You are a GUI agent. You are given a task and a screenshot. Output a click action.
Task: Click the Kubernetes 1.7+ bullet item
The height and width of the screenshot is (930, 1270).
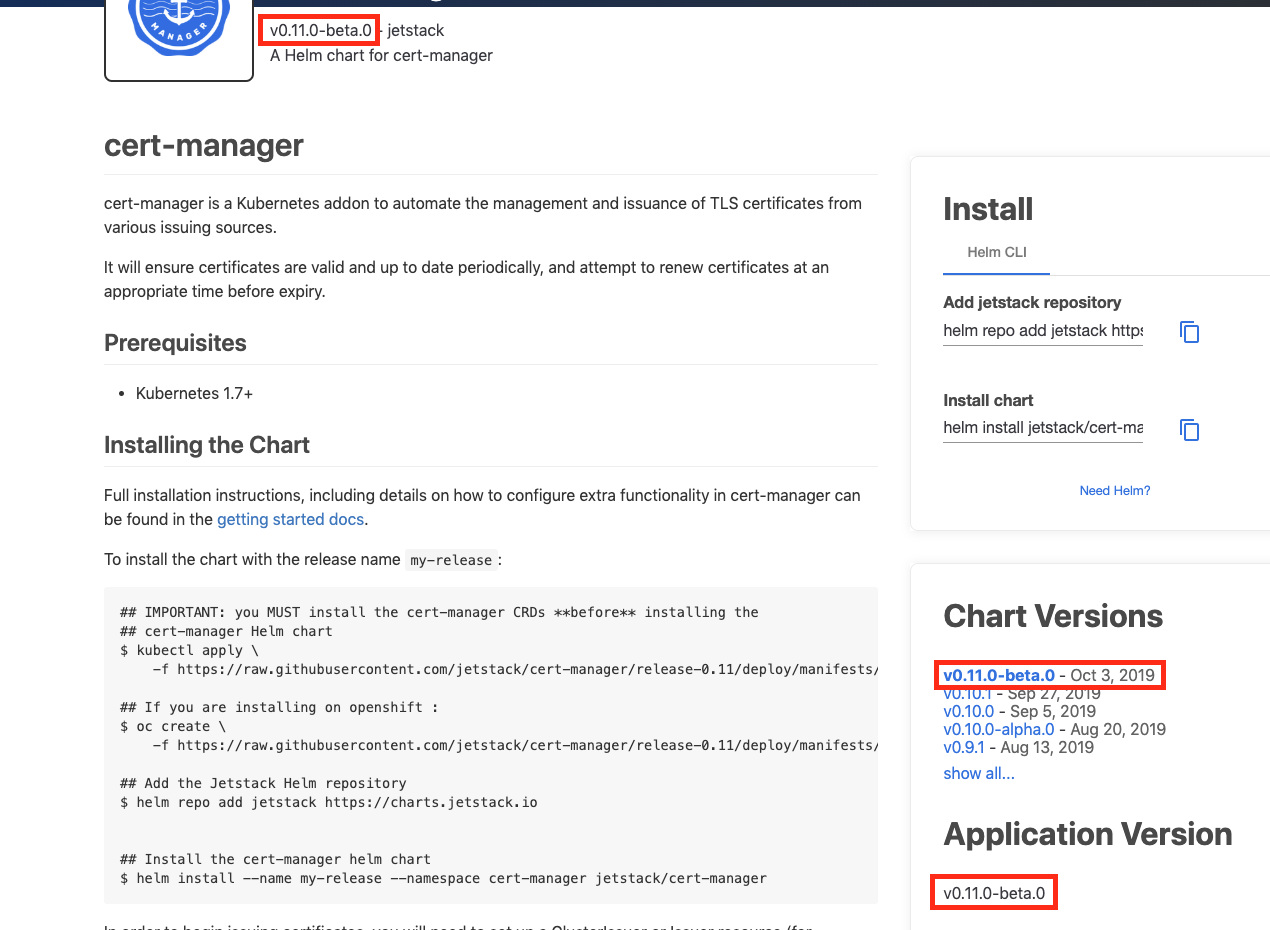(x=194, y=393)
